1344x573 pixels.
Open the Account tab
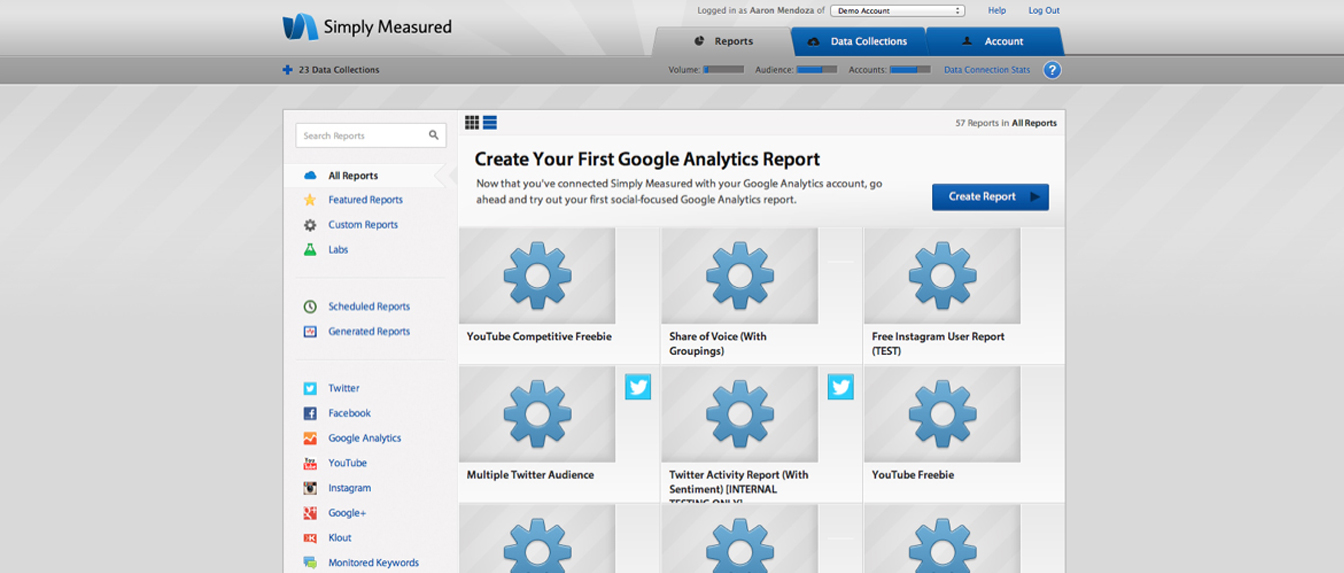point(993,41)
